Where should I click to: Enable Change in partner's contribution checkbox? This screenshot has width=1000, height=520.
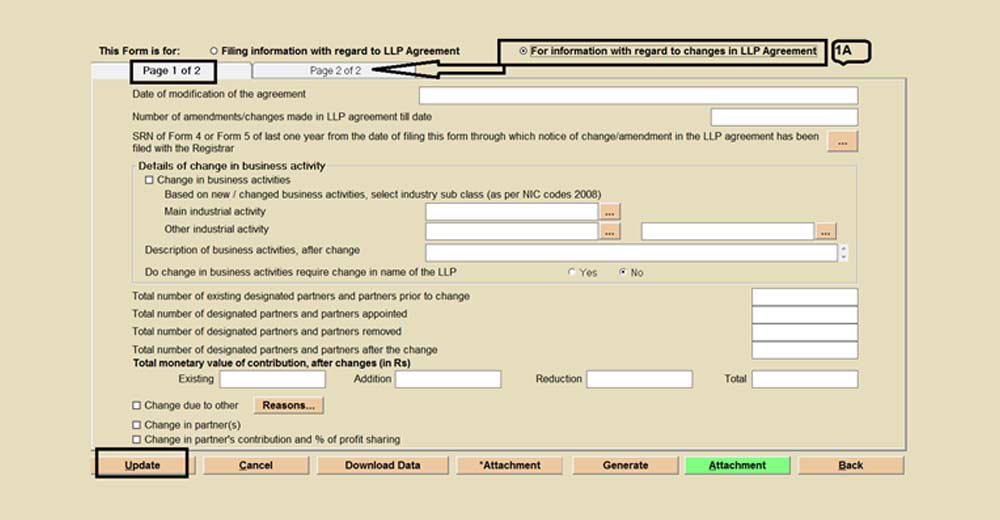point(137,440)
